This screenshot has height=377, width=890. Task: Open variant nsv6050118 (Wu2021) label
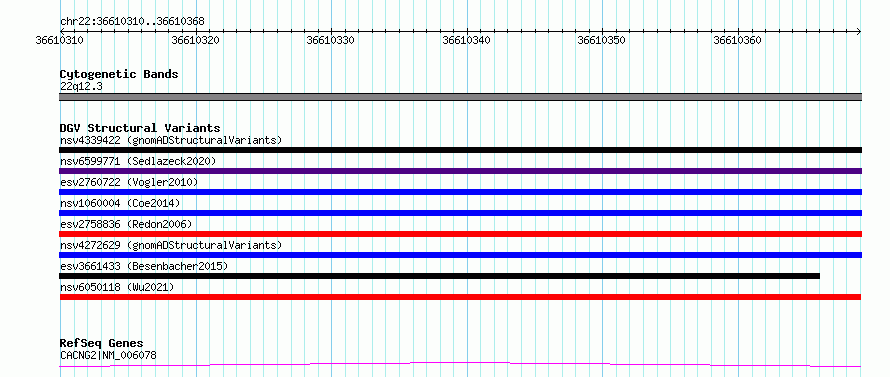(117, 287)
